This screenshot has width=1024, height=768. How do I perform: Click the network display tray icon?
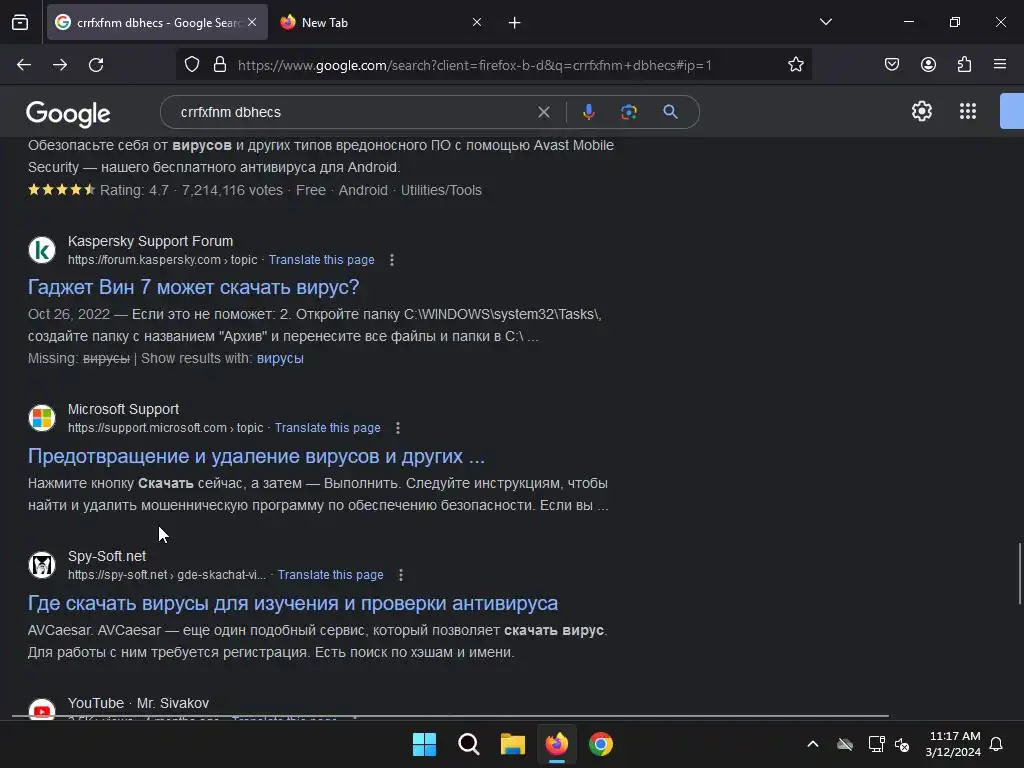point(876,744)
